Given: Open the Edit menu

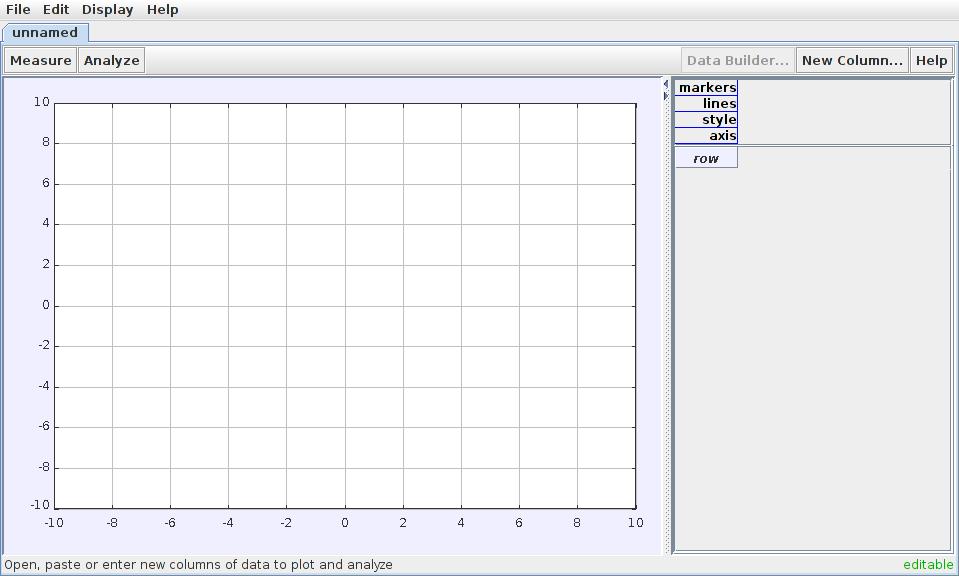Looking at the screenshot, I should coord(56,9).
